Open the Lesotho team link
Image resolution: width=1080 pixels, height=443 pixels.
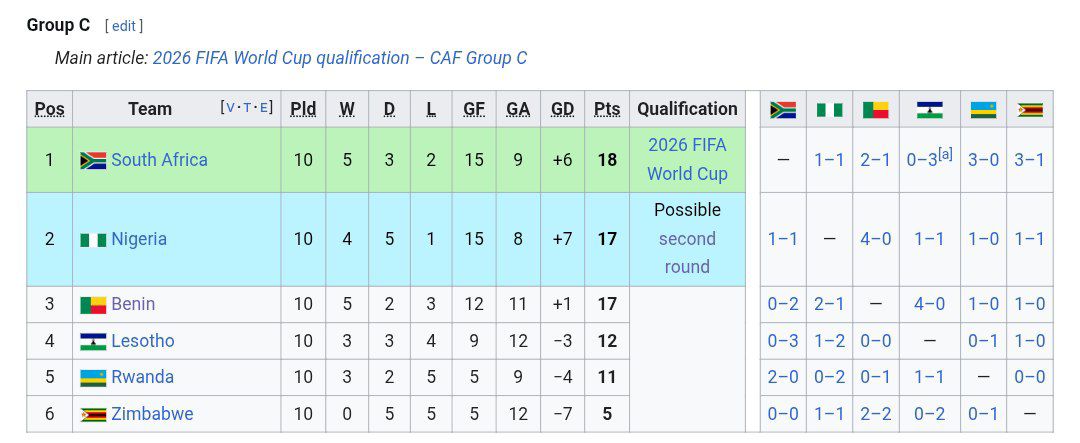click(x=143, y=341)
